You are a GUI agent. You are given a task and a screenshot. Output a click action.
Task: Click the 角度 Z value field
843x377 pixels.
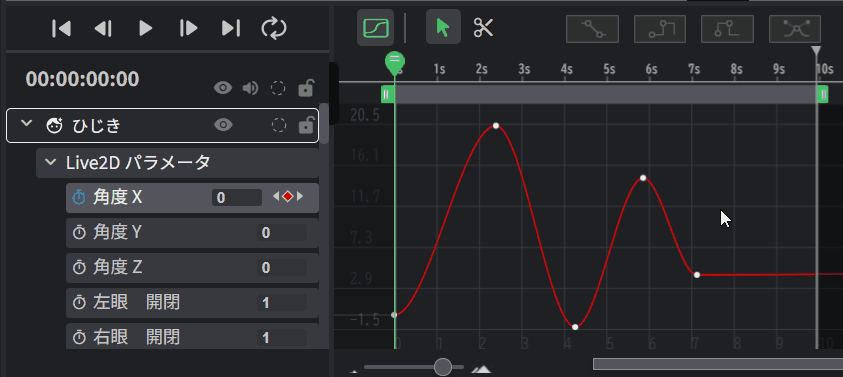coord(282,268)
